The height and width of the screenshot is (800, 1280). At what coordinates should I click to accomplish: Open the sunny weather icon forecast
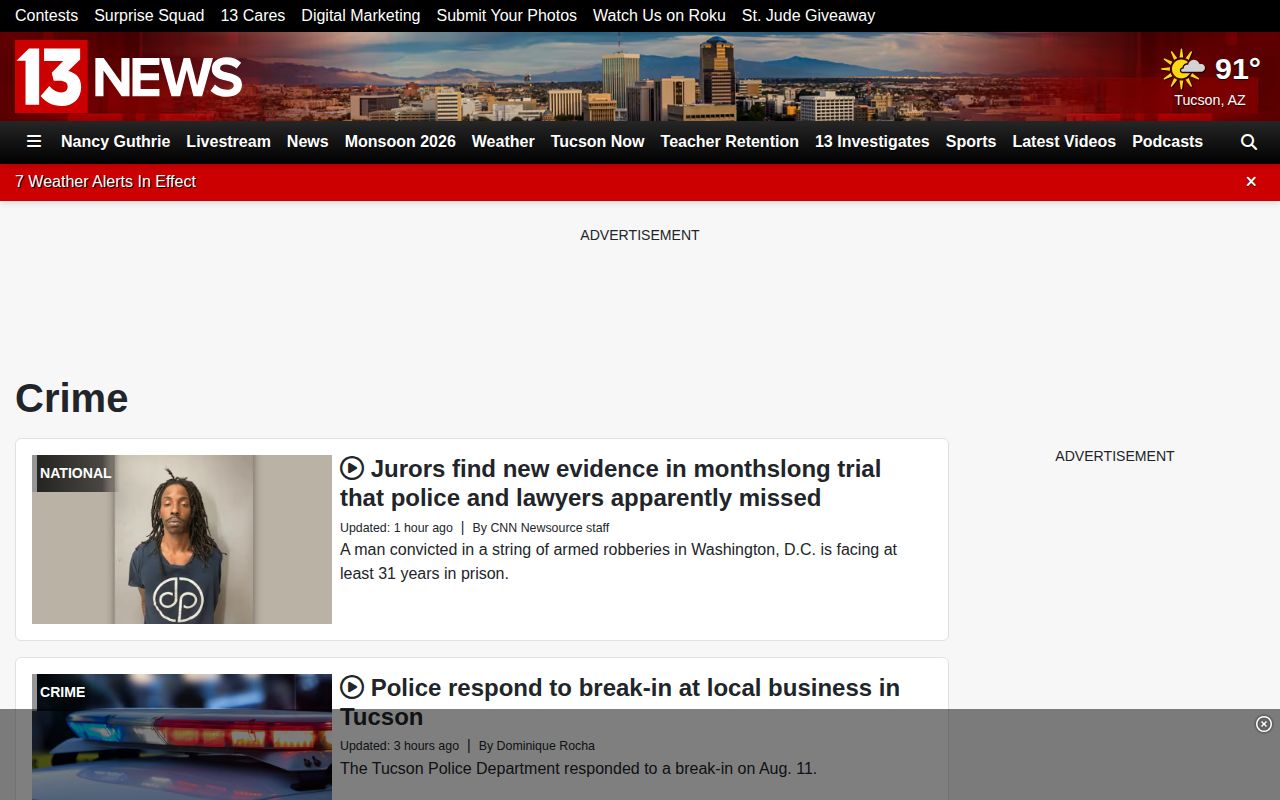pos(1183,69)
